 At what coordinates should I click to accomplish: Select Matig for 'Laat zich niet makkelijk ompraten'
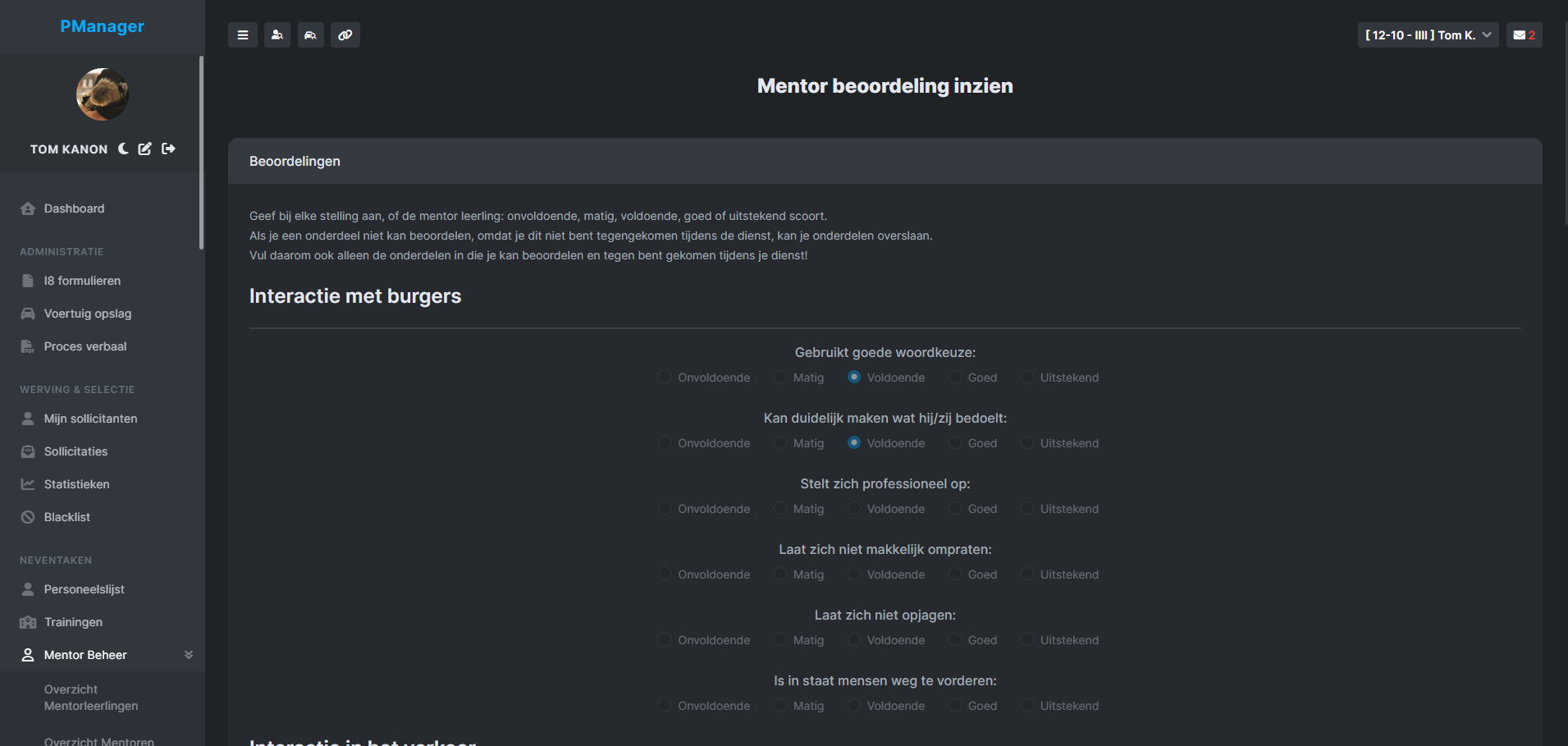(779, 574)
